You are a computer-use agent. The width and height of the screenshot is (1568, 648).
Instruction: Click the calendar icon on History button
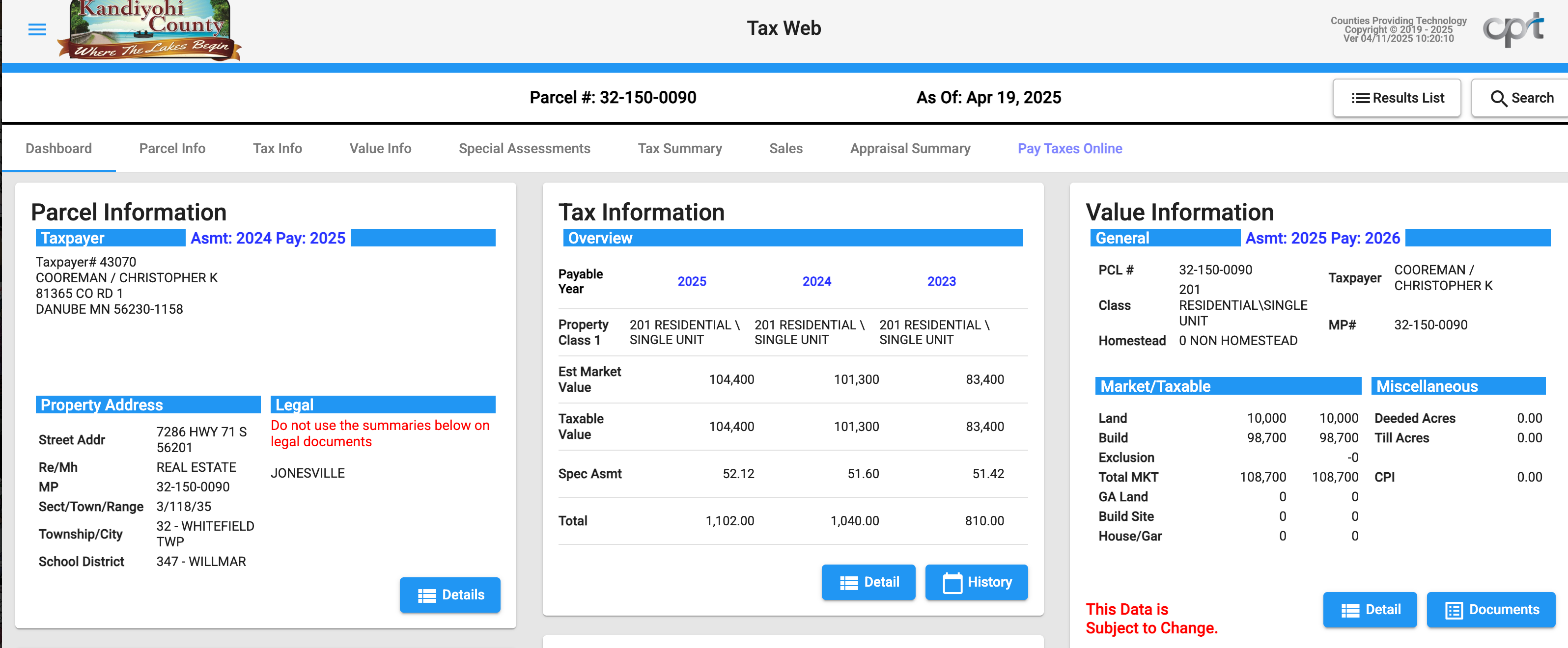click(x=952, y=582)
